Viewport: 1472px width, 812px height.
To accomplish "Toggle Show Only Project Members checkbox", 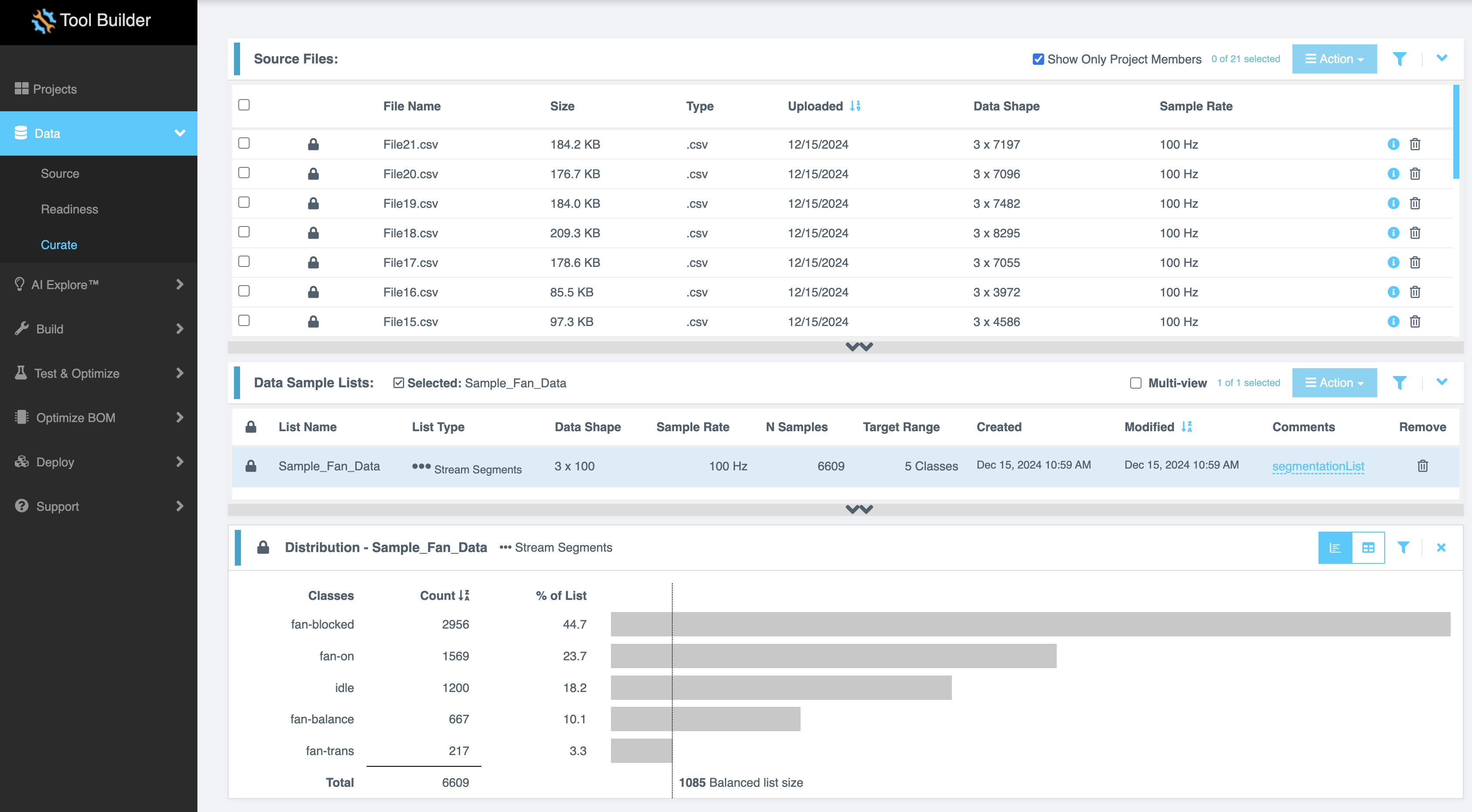I will (x=1038, y=59).
